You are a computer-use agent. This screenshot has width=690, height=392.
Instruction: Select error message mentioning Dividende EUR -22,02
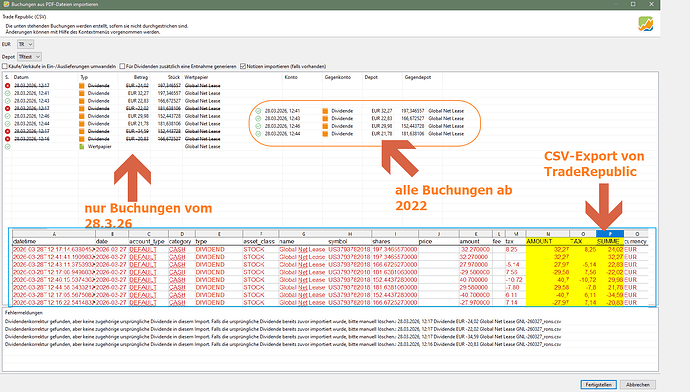point(283,329)
